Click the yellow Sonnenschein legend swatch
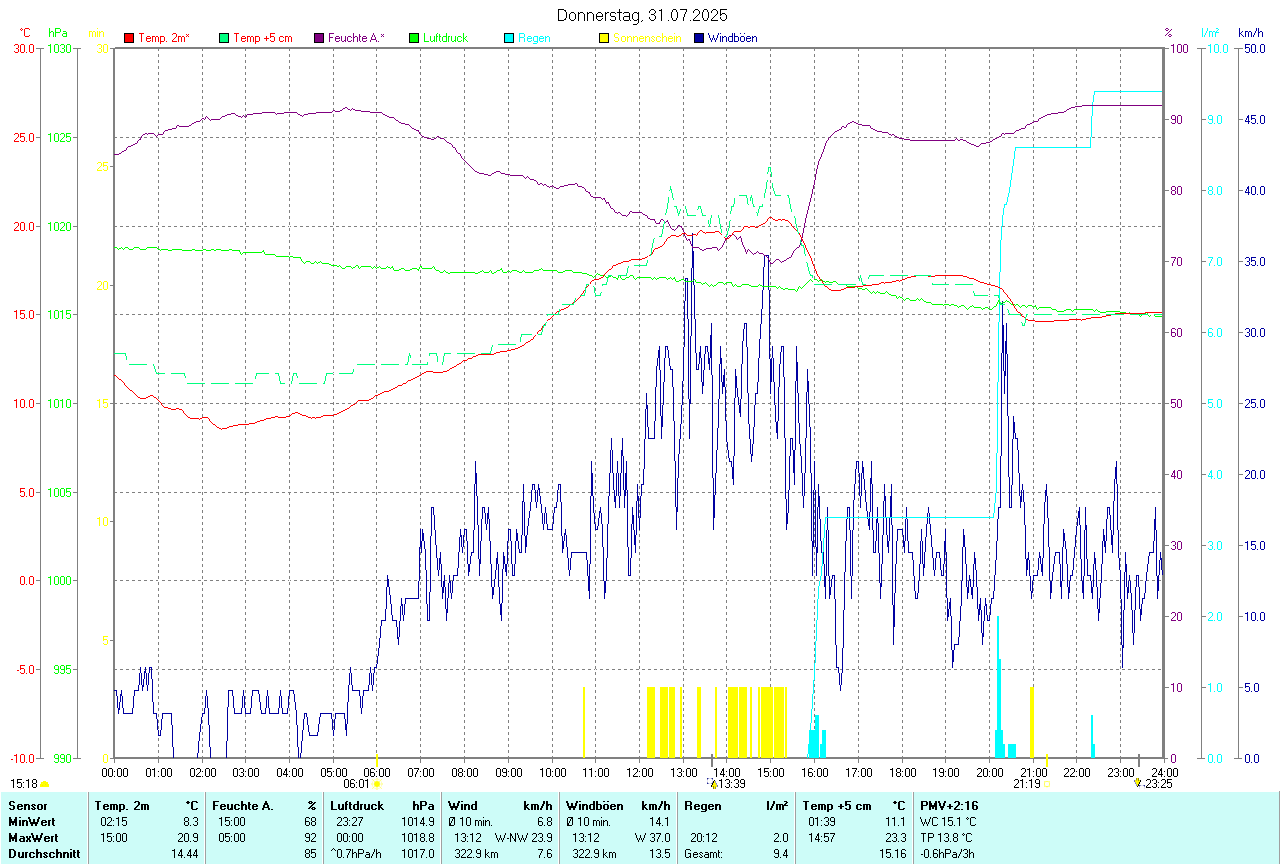 pos(604,38)
